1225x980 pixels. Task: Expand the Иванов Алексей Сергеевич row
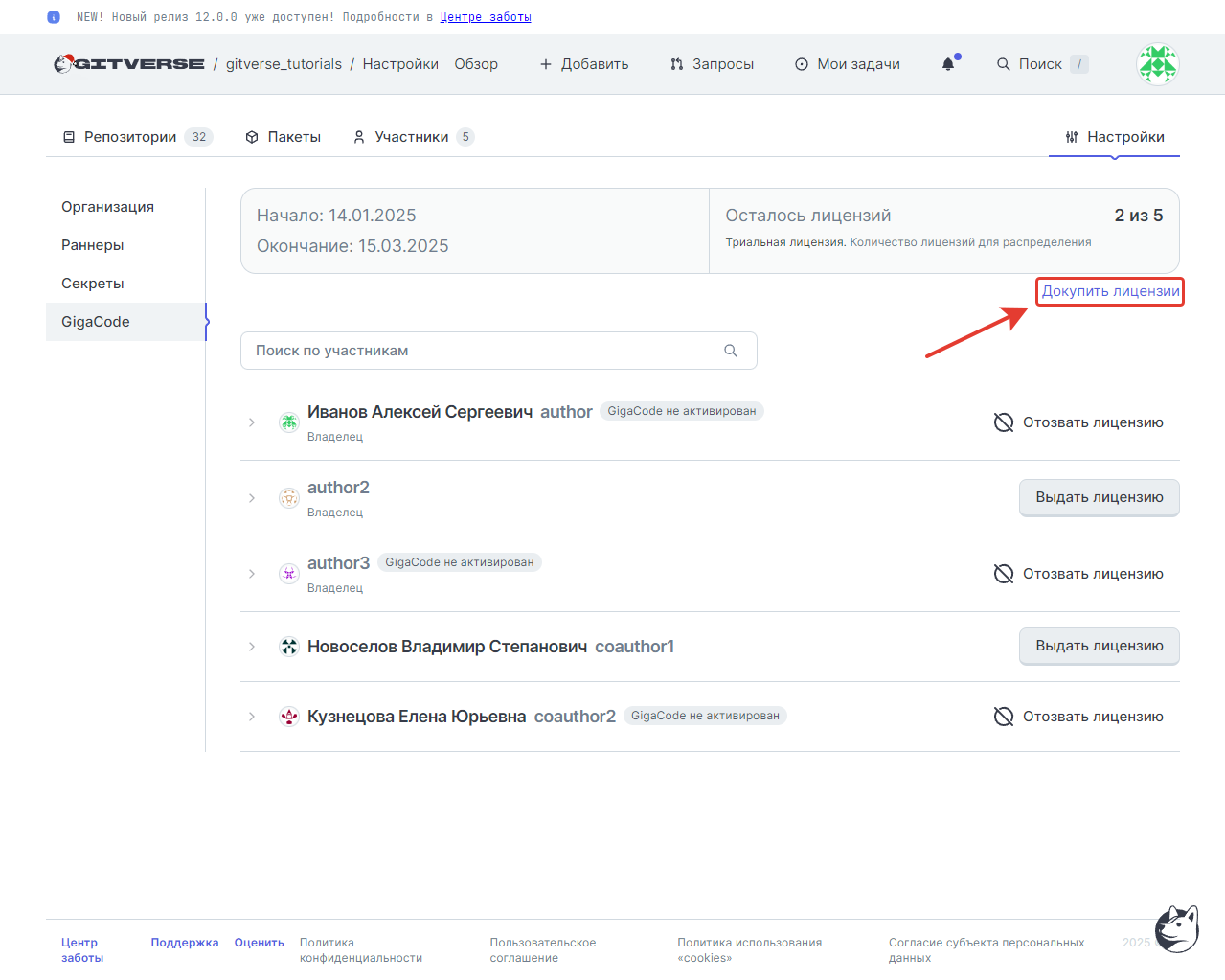[252, 422]
